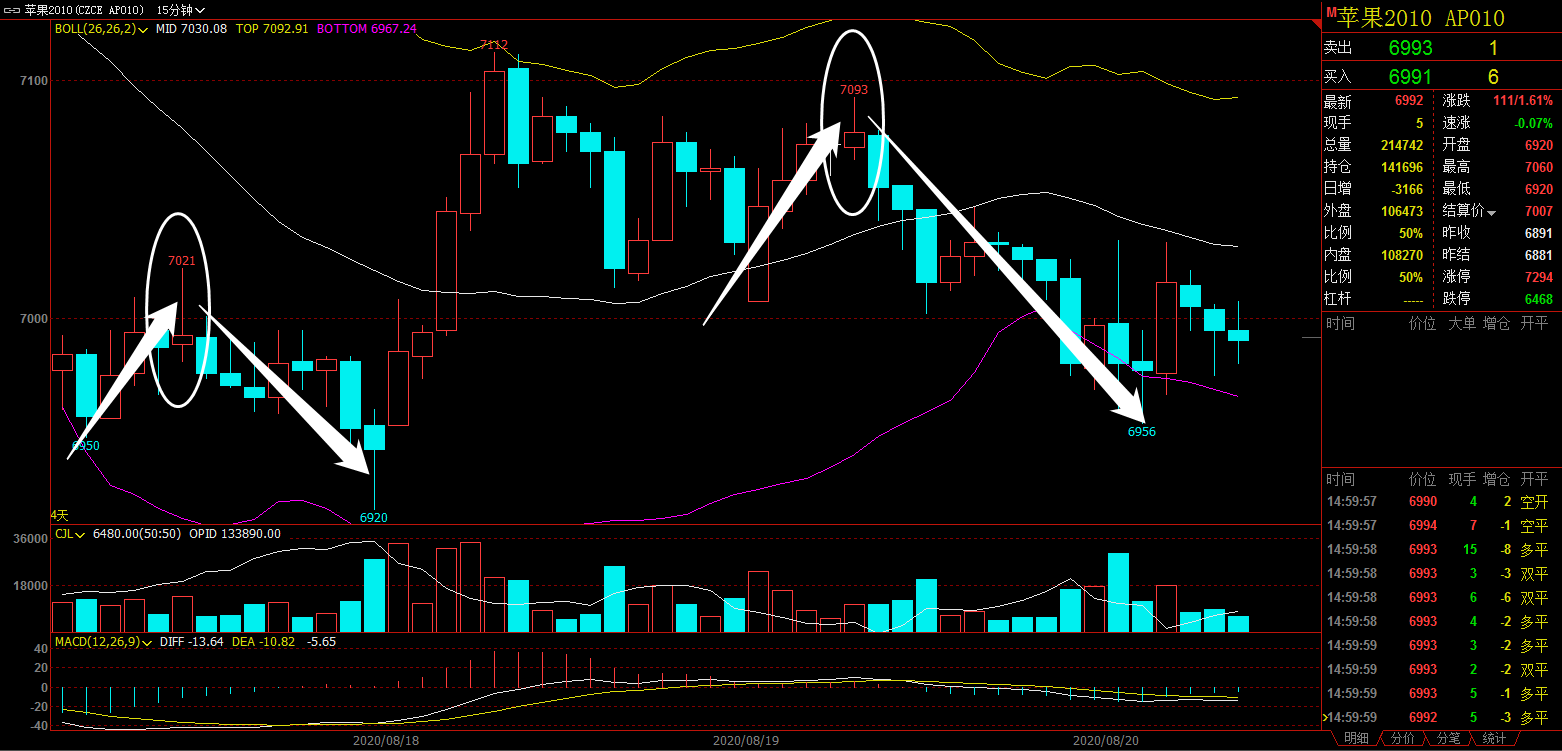Click the 卖出 price 6993
Screen dimensions: 1562x751
1410,48
